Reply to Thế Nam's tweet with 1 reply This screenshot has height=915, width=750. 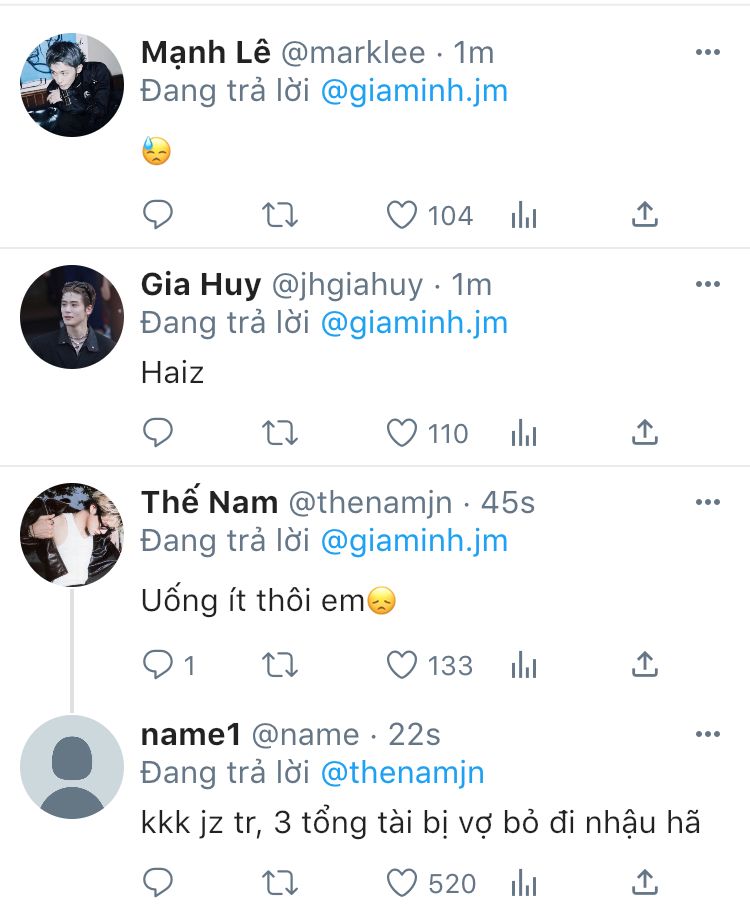pyautogui.click(x=158, y=665)
